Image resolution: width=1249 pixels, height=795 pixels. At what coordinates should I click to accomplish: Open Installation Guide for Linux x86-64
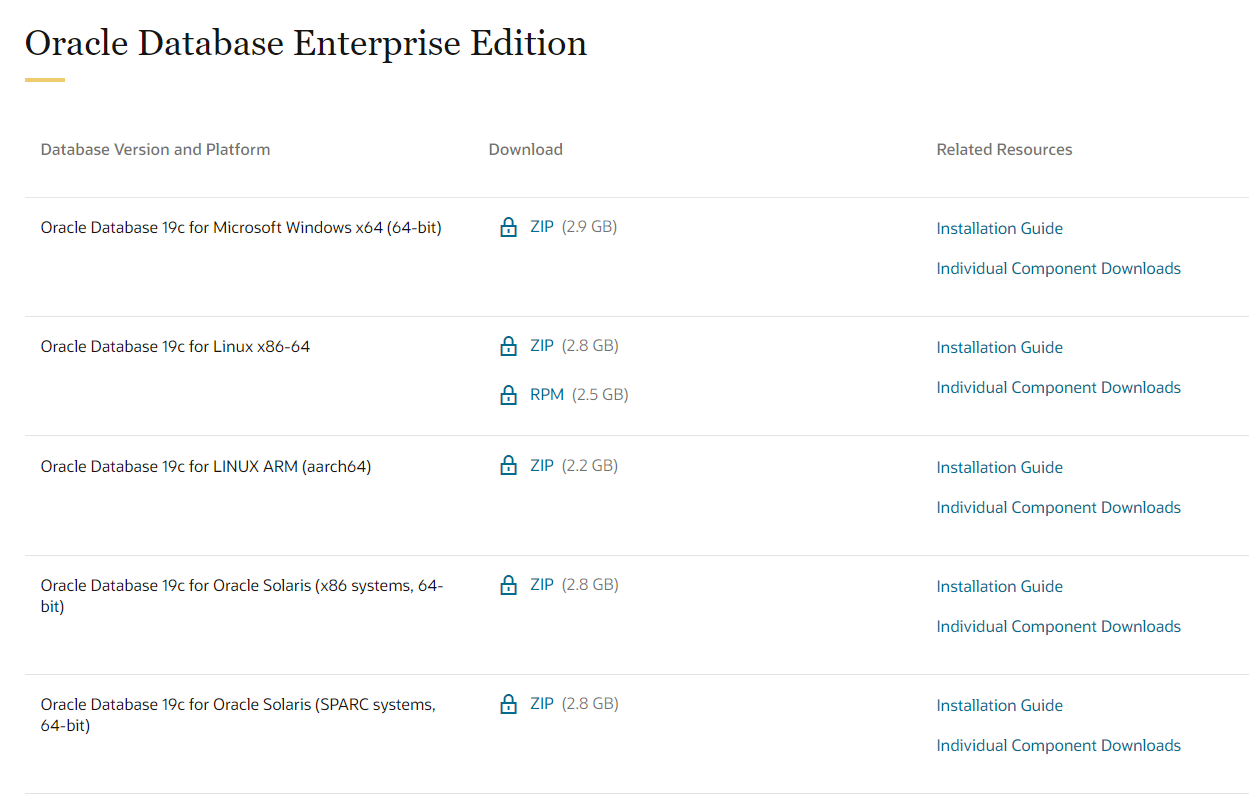pos(999,347)
